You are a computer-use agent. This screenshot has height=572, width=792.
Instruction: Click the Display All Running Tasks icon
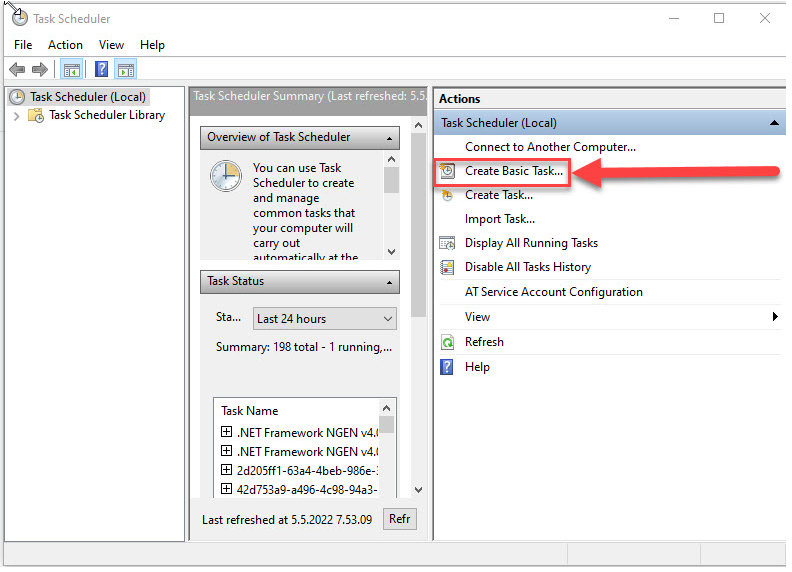(447, 243)
